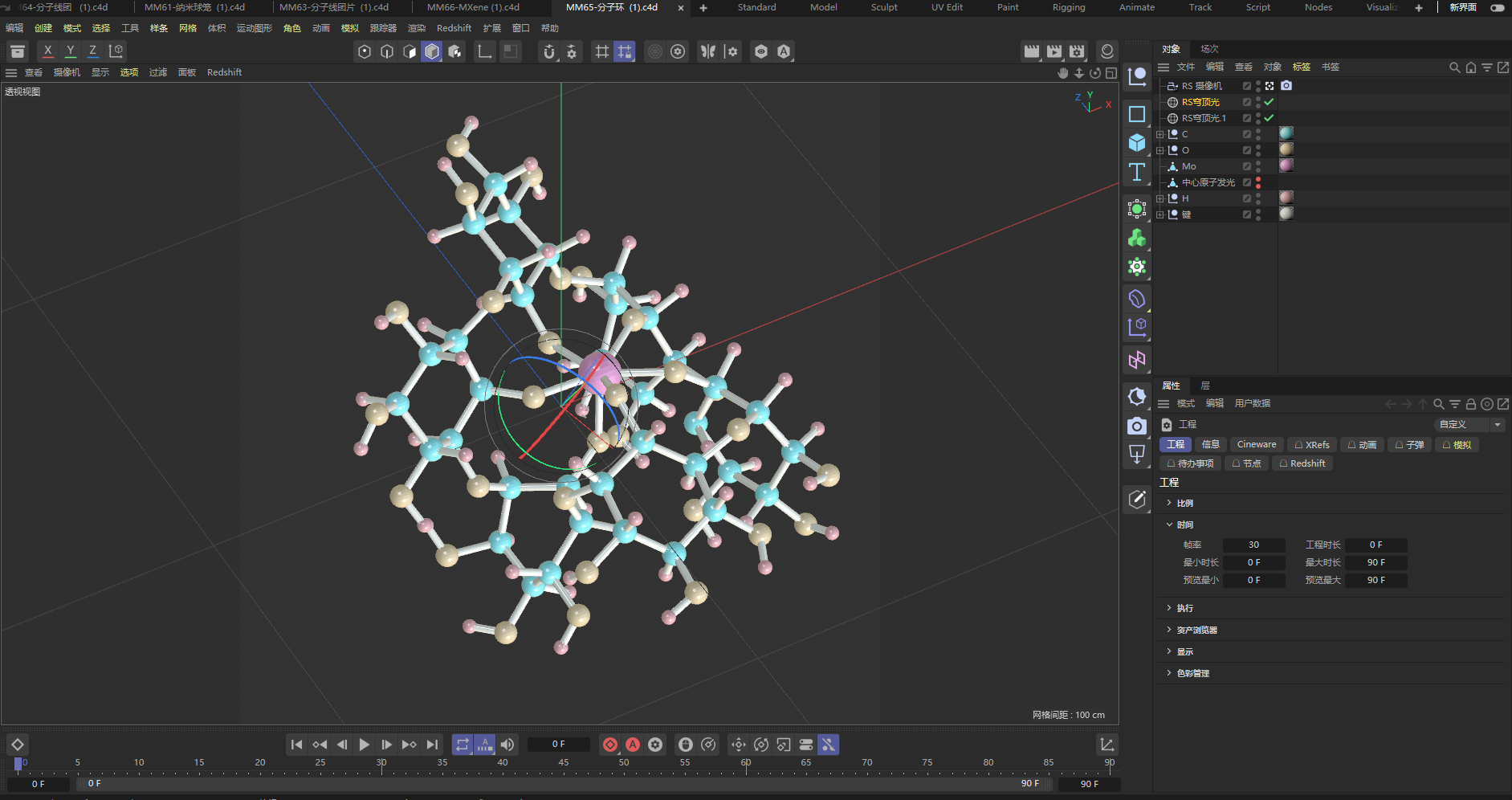Viewport: 1512px width, 800px height.
Task: Select points mode icon in toolbar
Action: (365, 51)
